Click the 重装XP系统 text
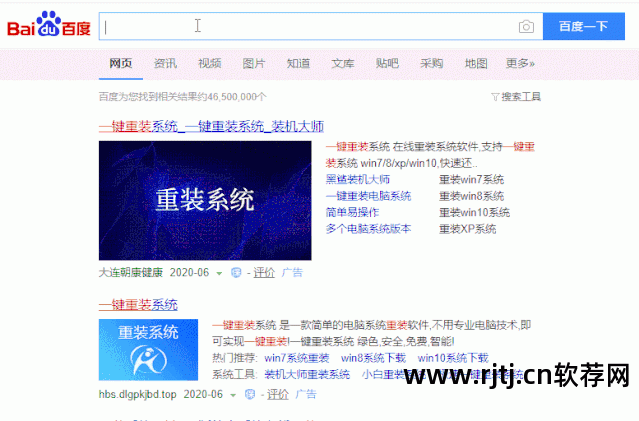 coord(467,229)
